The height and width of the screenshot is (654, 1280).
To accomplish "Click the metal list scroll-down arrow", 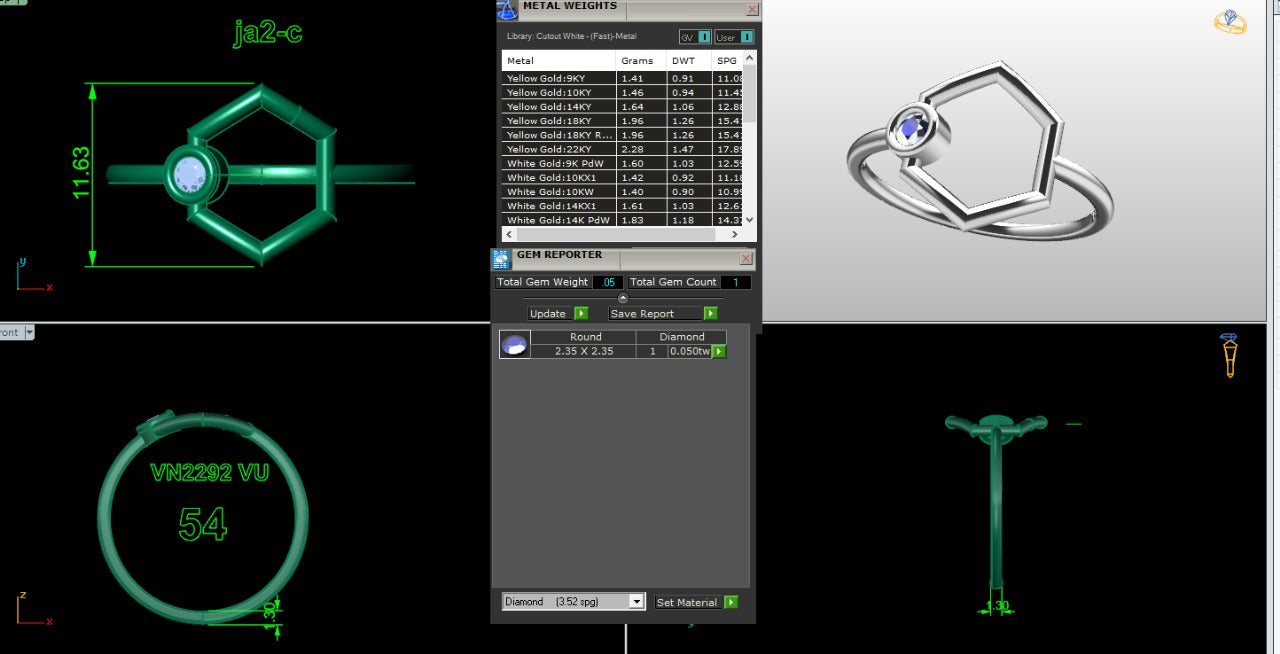I will 750,220.
